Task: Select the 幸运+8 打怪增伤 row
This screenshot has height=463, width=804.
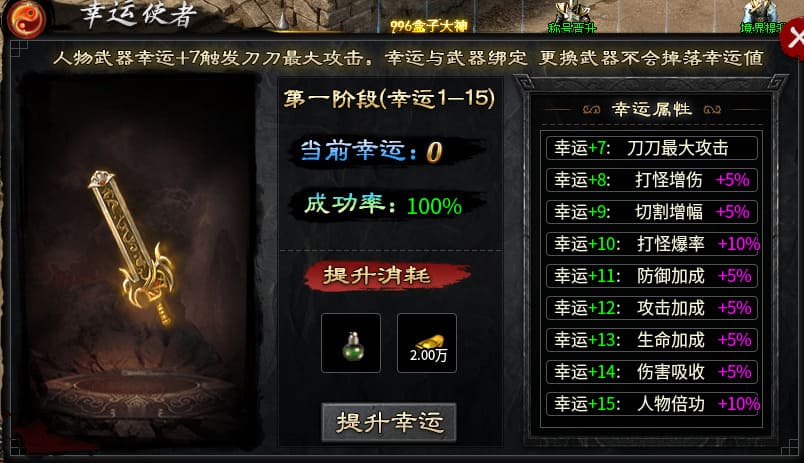Action: coord(652,179)
